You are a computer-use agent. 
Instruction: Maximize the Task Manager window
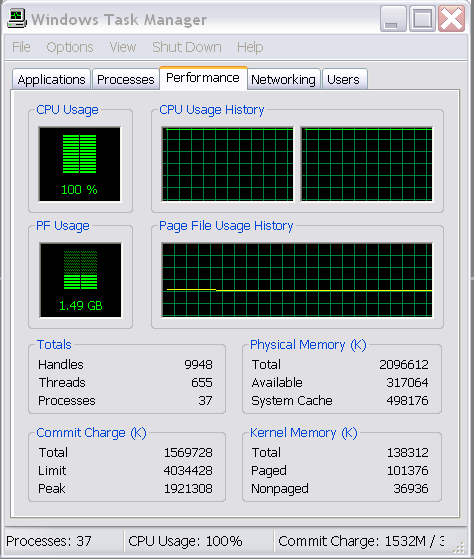coord(422,19)
